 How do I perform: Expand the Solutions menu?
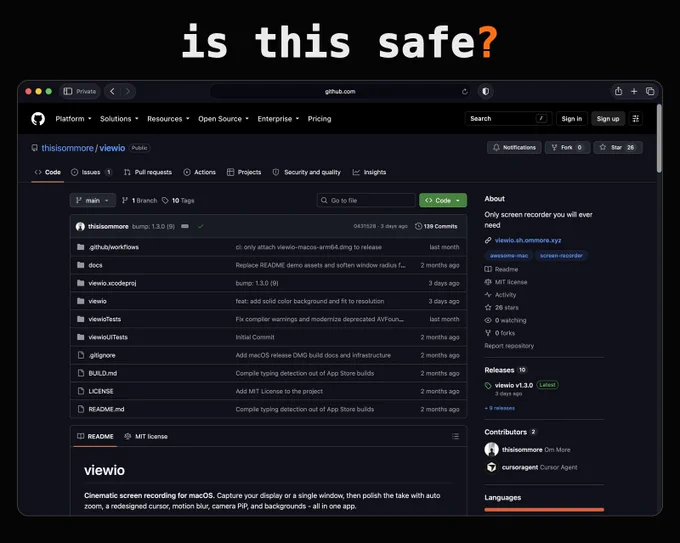coord(119,119)
